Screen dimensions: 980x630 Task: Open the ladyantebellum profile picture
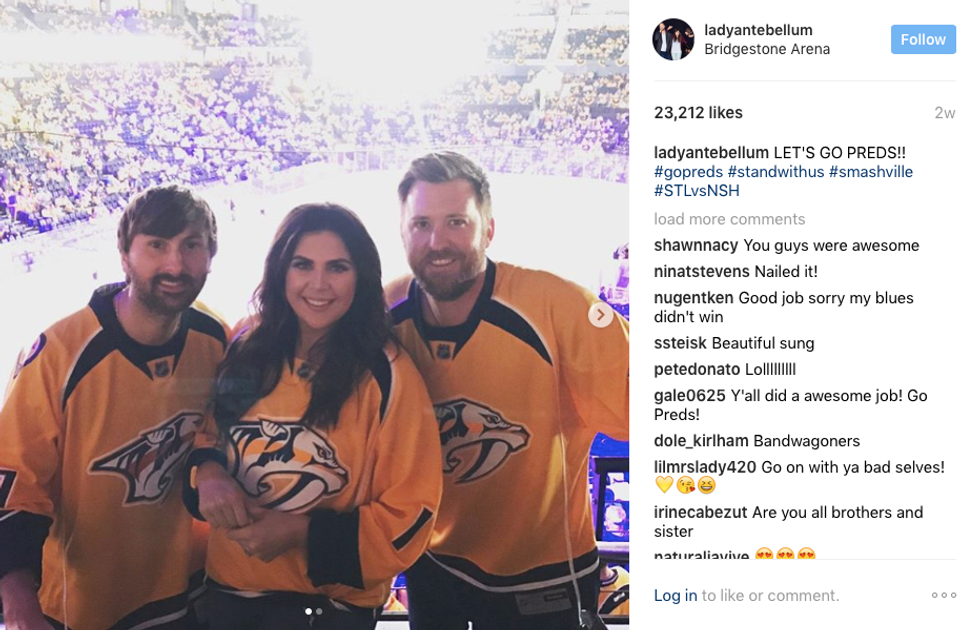click(673, 39)
